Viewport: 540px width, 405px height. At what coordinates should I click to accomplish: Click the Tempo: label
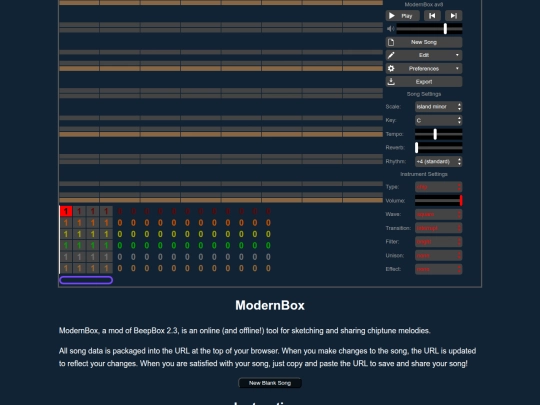click(x=394, y=134)
